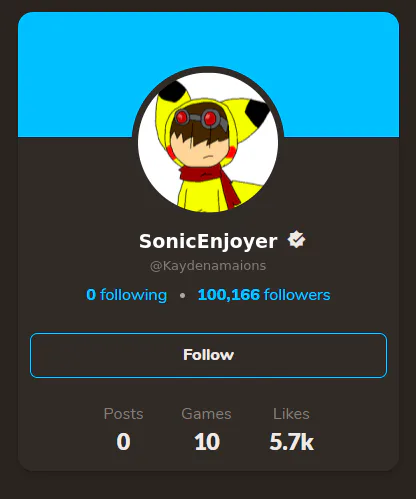Click the dot separator between counts
This screenshot has height=499, width=416.
pyautogui.click(x=182, y=295)
